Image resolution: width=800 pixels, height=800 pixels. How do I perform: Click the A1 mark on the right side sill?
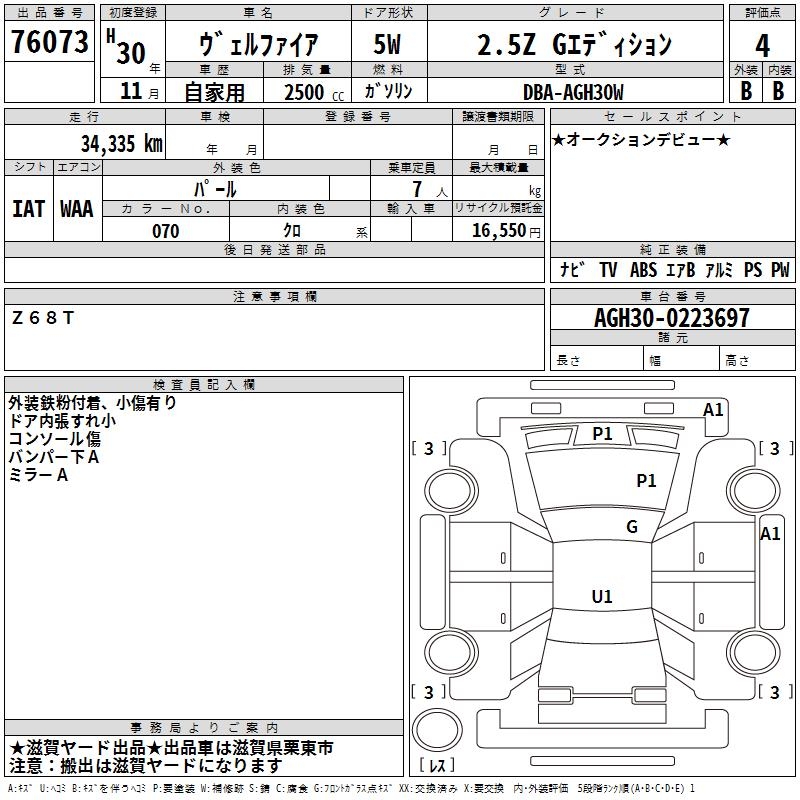coord(770,534)
